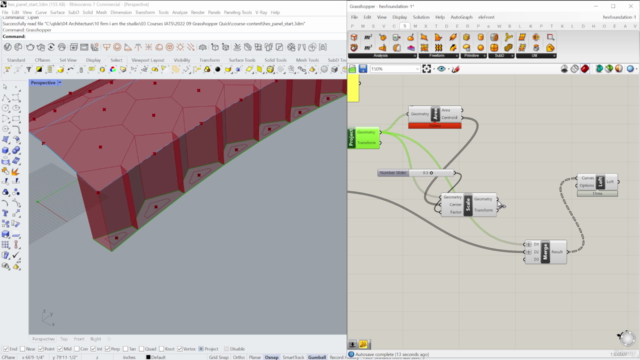Switch to the Viewport Layout toolbar tab

pos(148,60)
